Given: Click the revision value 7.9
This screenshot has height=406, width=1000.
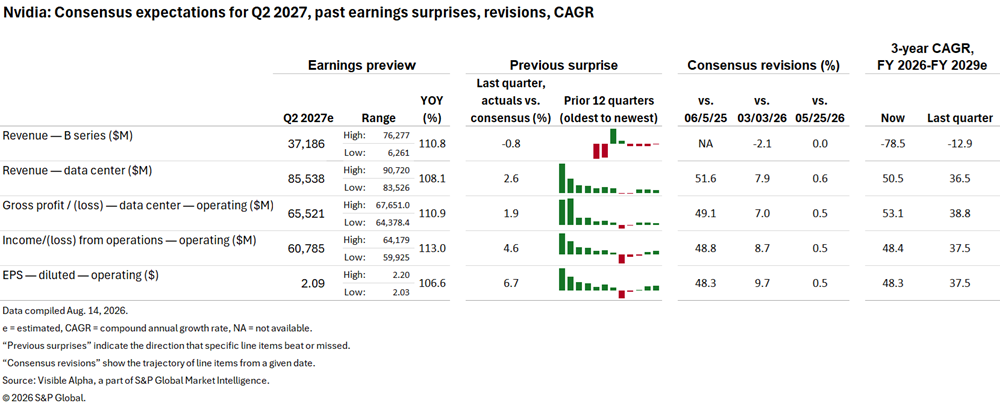Looking at the screenshot, I should click(x=762, y=179).
